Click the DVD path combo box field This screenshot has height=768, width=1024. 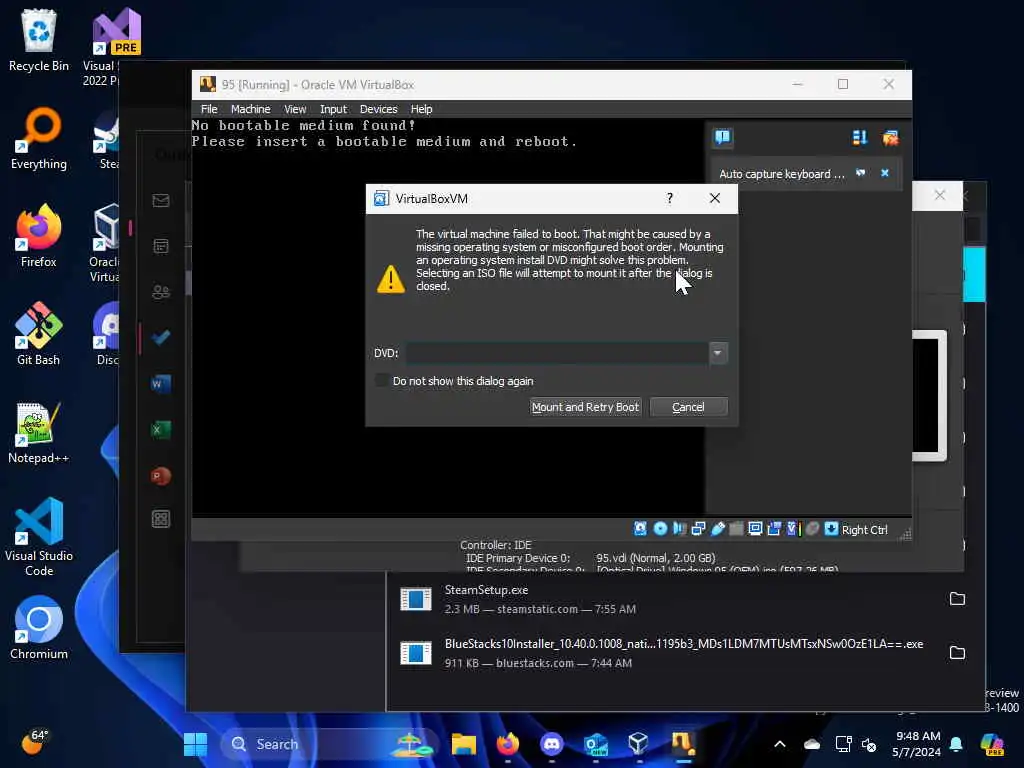(x=557, y=353)
